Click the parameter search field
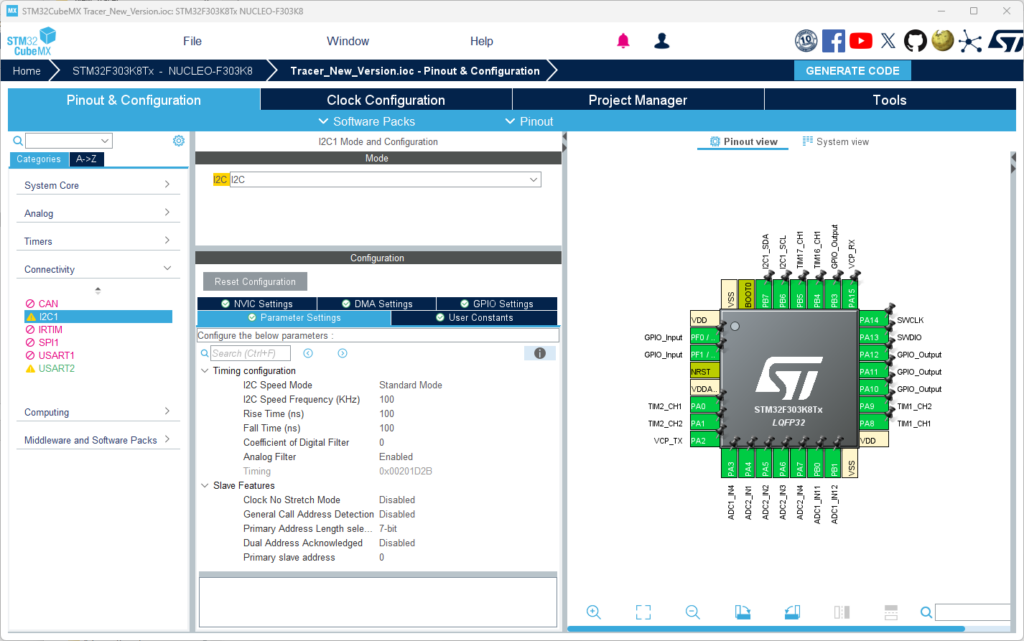Viewport: 1024px width, 641px height. [x=250, y=353]
